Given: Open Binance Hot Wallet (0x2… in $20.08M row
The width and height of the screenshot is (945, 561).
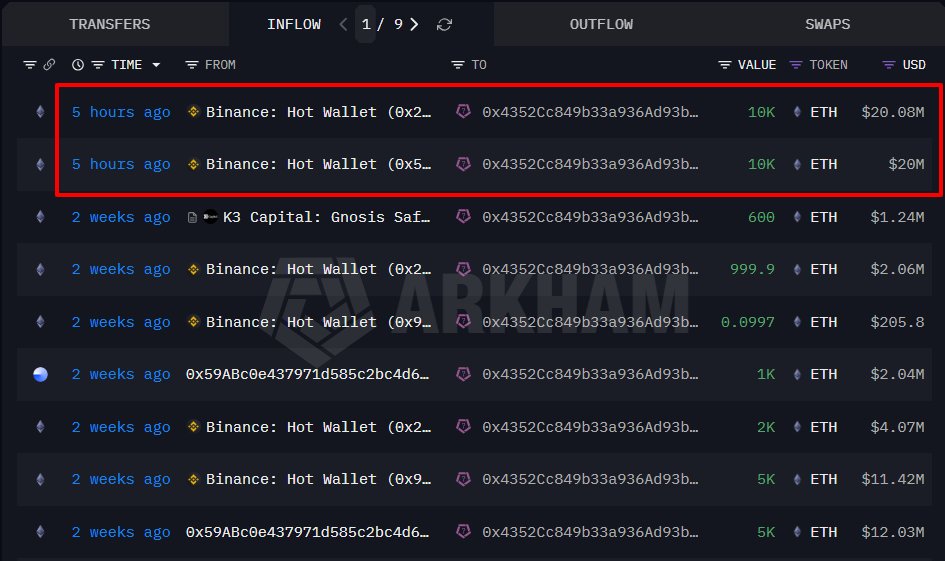Looking at the screenshot, I should click(x=319, y=112).
